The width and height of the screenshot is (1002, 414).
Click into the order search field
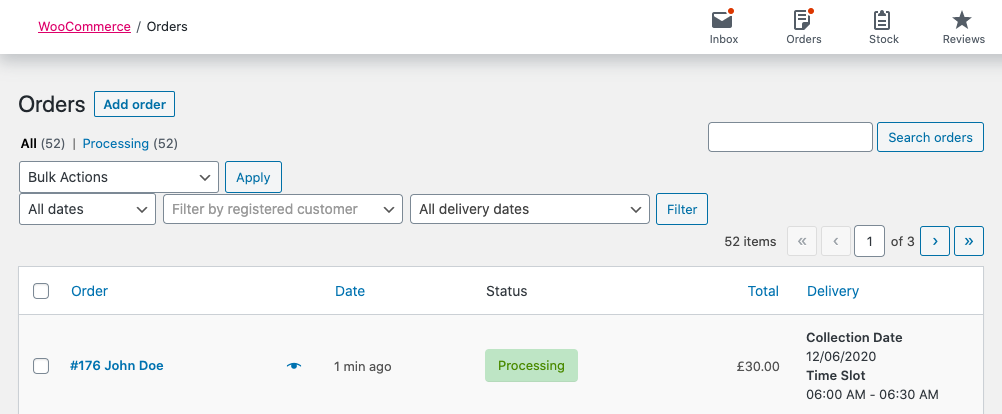(x=790, y=137)
